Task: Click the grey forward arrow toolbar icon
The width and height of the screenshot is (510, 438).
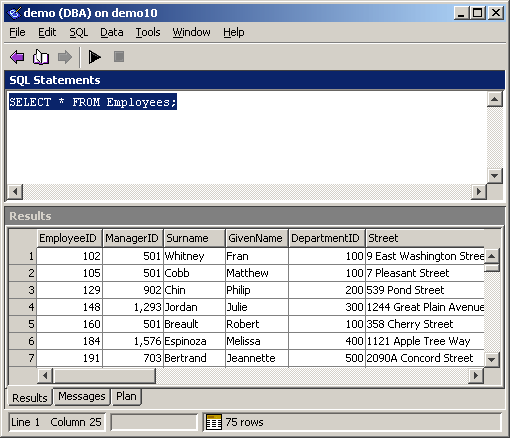Action: pyautogui.click(x=65, y=57)
